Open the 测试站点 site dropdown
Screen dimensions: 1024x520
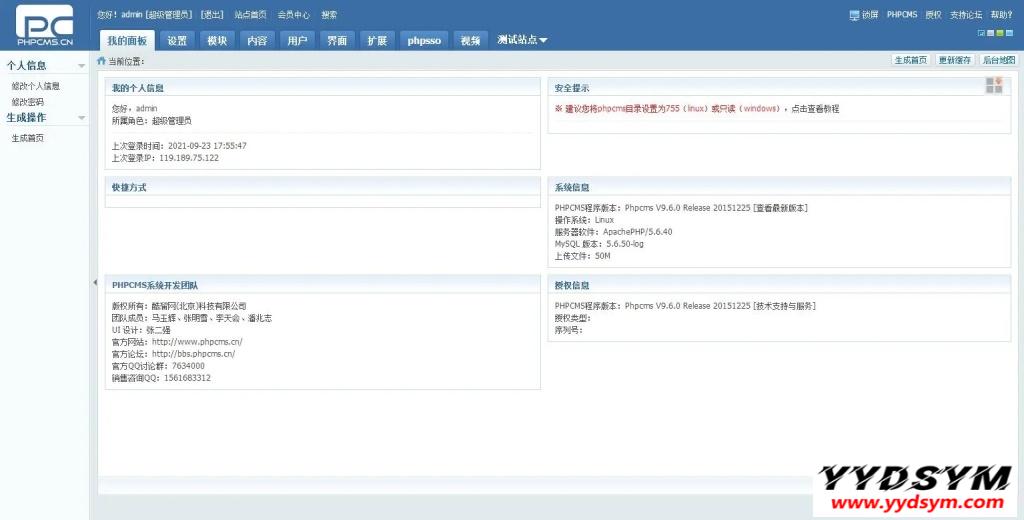522,40
